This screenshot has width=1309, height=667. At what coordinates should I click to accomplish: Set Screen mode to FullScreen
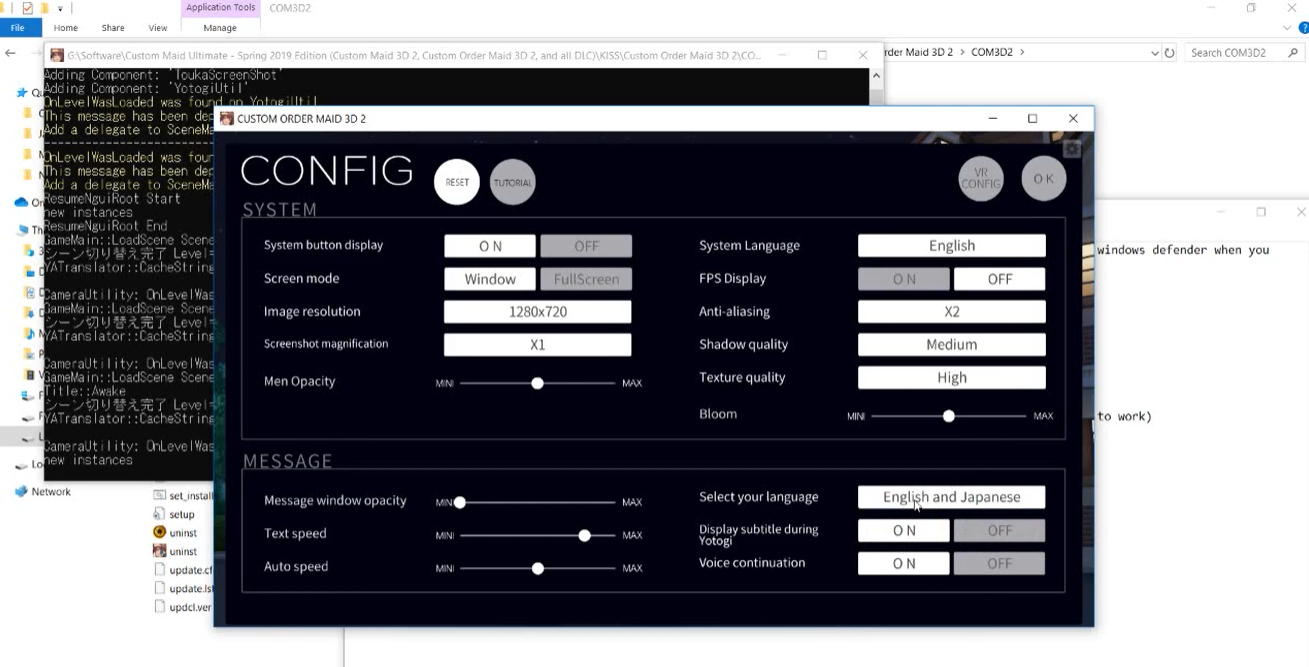[x=586, y=279]
